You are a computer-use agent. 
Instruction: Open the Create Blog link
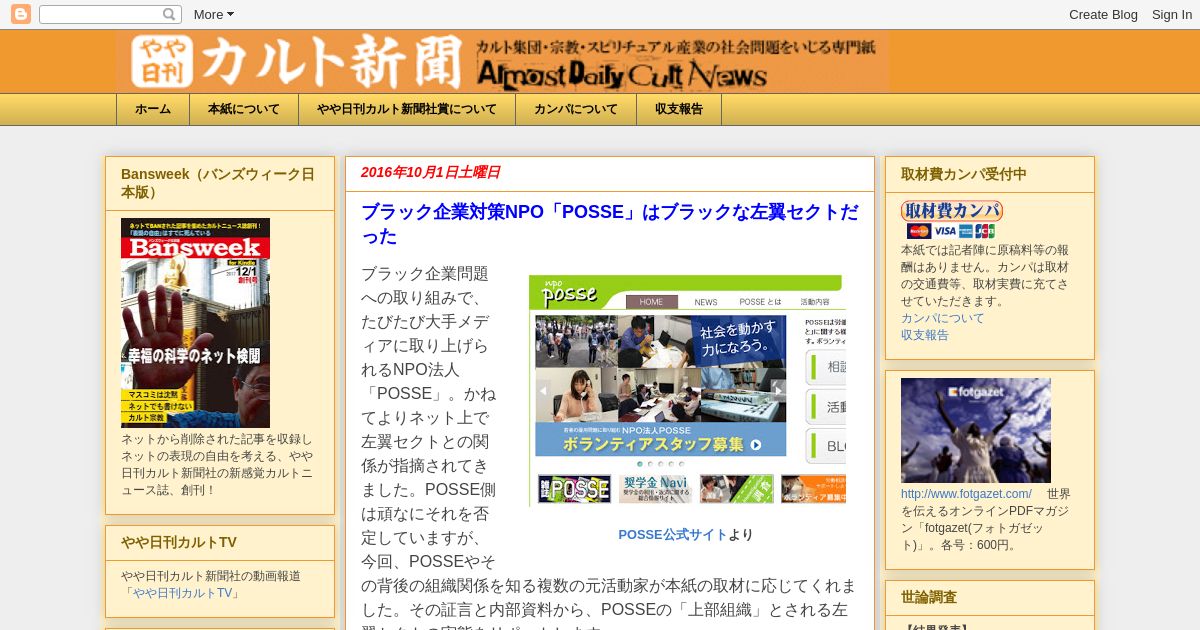pyautogui.click(x=1103, y=14)
